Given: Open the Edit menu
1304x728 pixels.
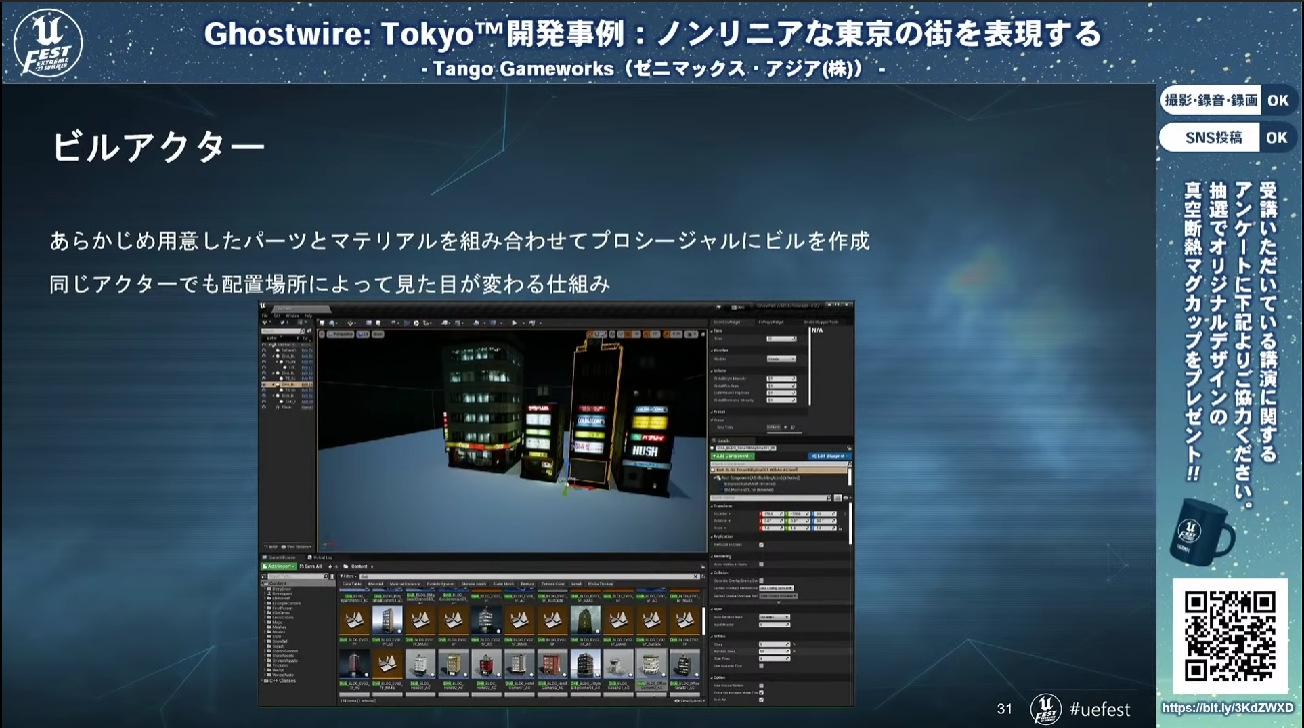Looking at the screenshot, I should pos(277,316).
